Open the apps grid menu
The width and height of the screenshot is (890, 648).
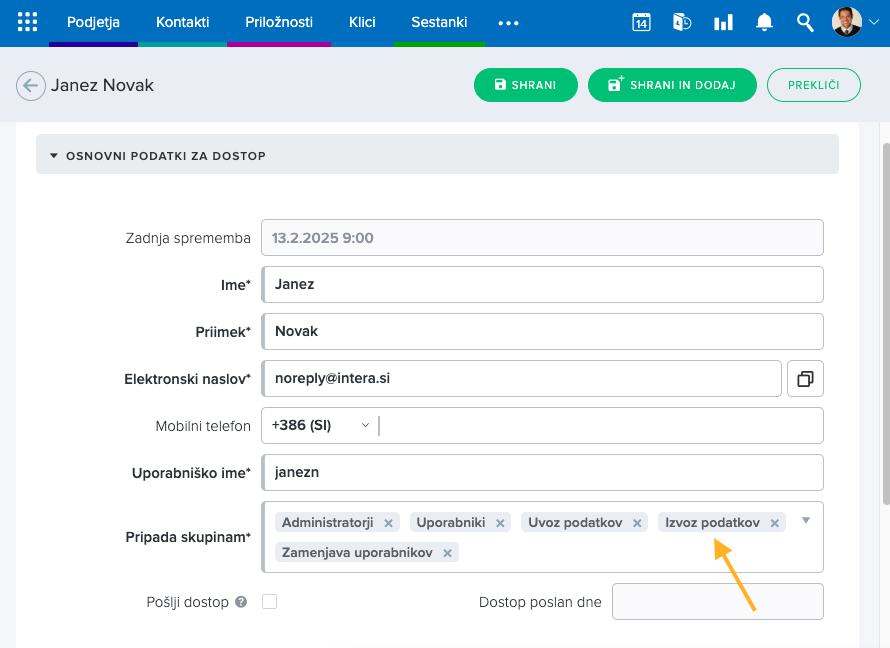[x=28, y=22]
